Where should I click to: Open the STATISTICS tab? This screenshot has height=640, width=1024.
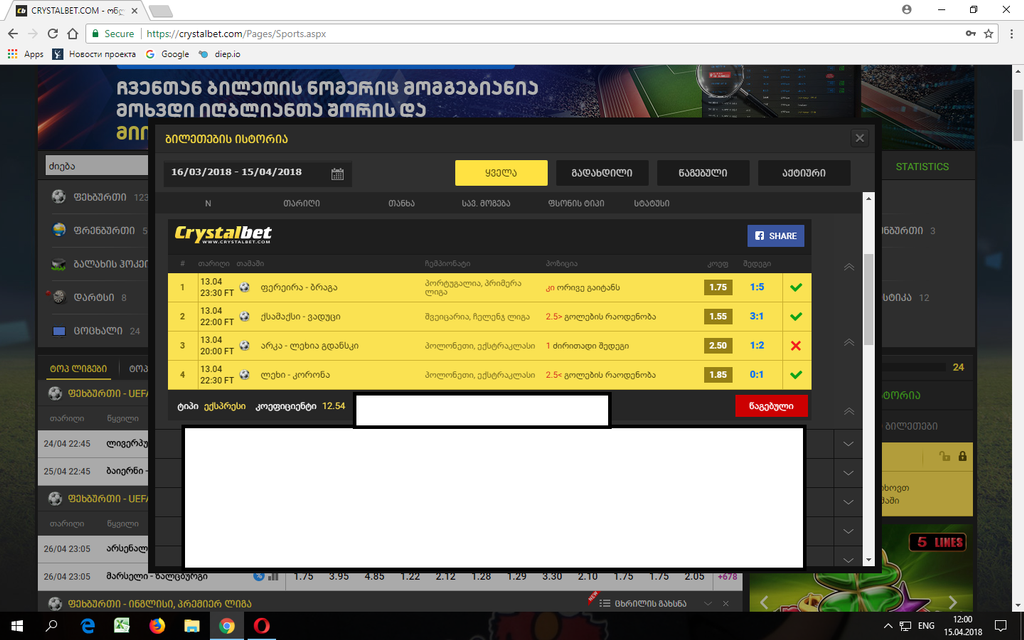click(921, 167)
